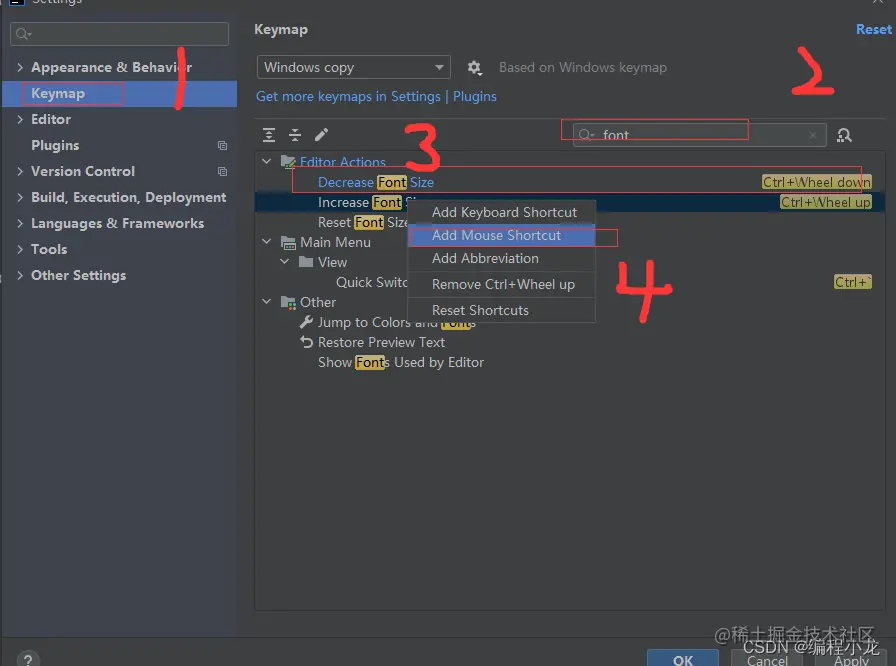
Task: Click the OK button
Action: [x=683, y=659]
